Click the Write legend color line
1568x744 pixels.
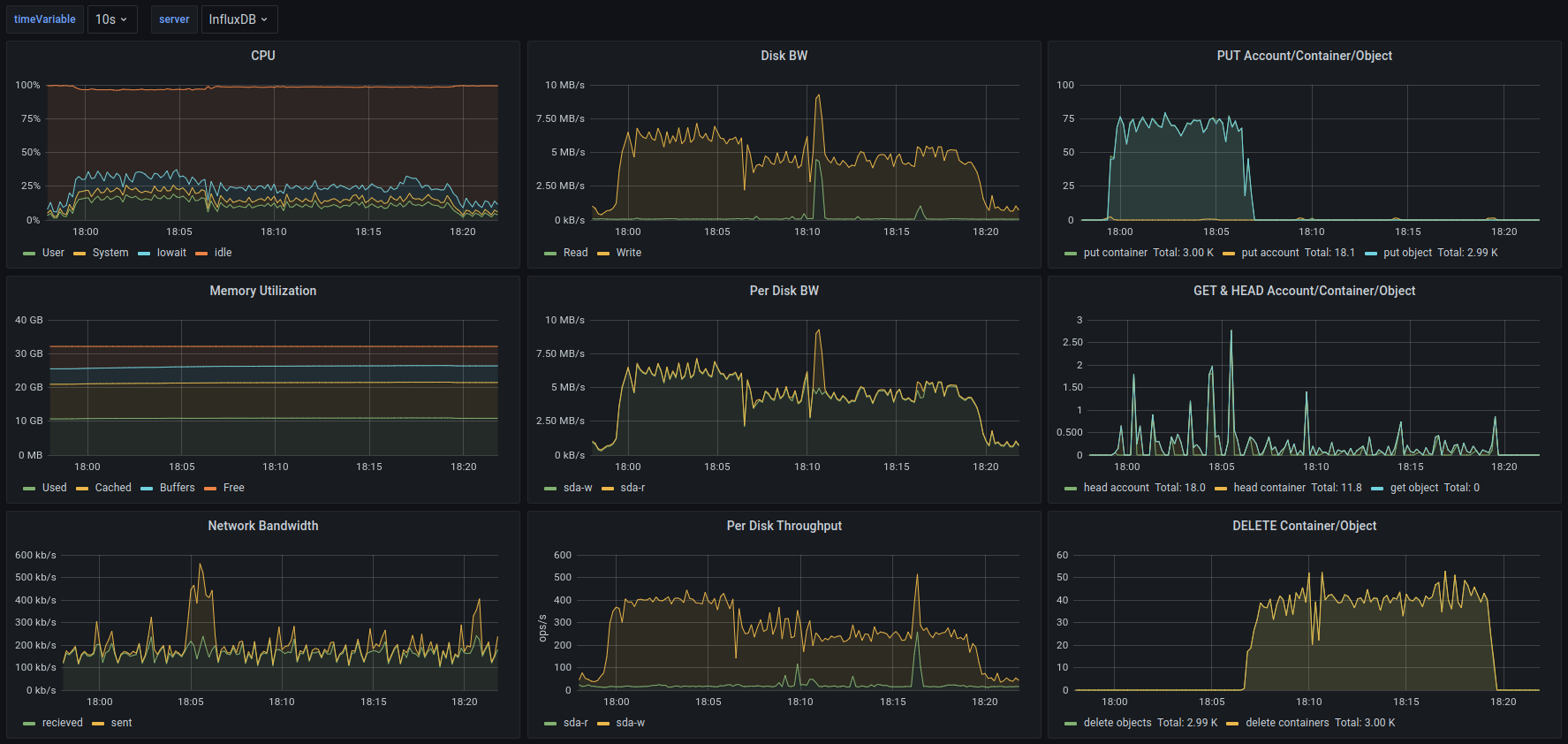coord(603,254)
